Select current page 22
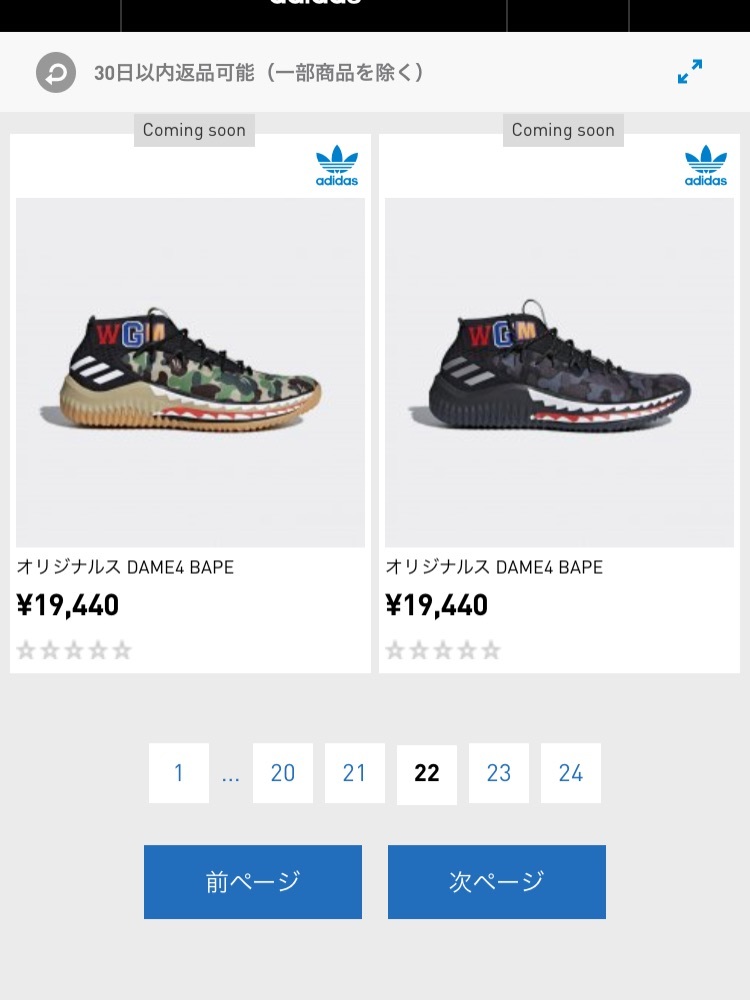 tap(427, 774)
